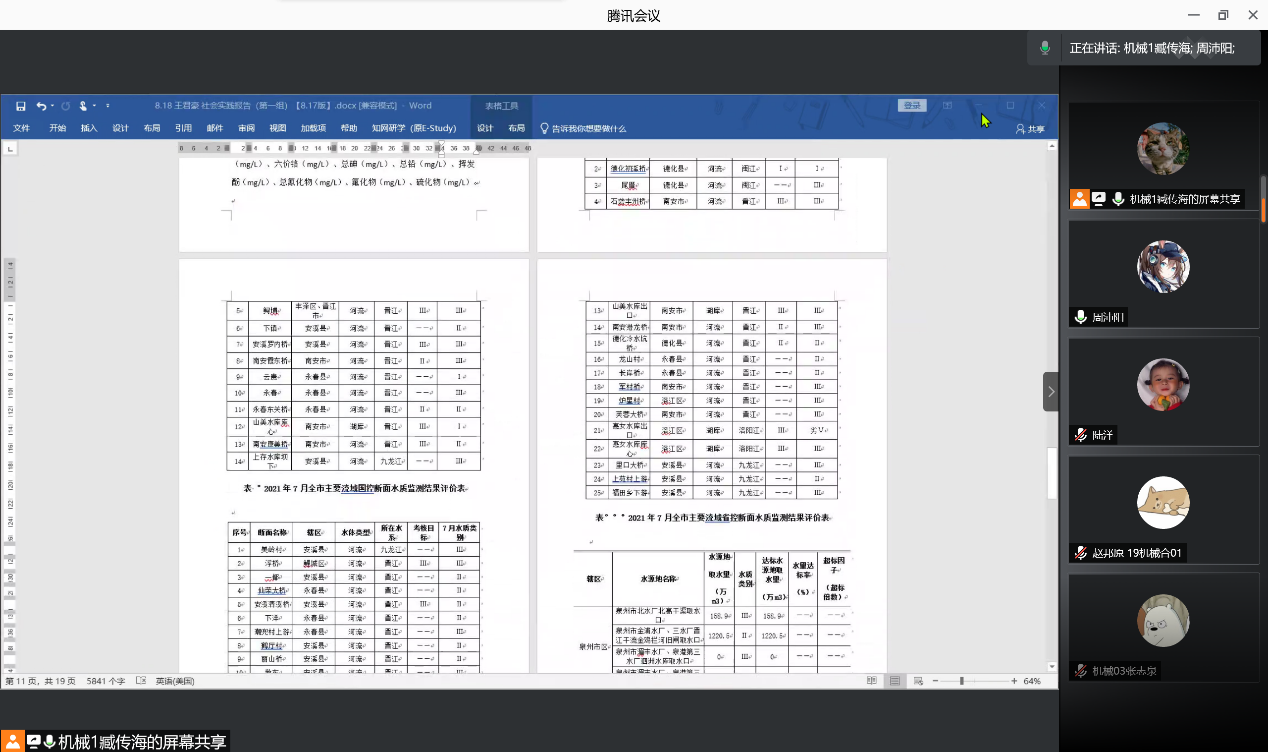
Task: Collapse the participant video side panel
Action: [x=1050, y=392]
